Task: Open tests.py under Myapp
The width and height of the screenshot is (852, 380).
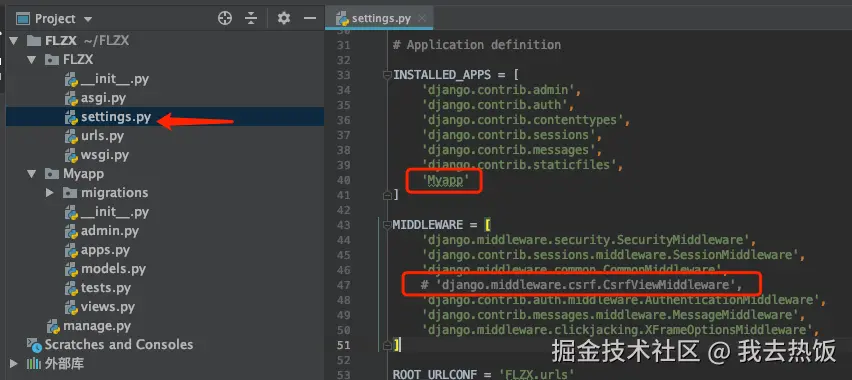Action: 106,288
